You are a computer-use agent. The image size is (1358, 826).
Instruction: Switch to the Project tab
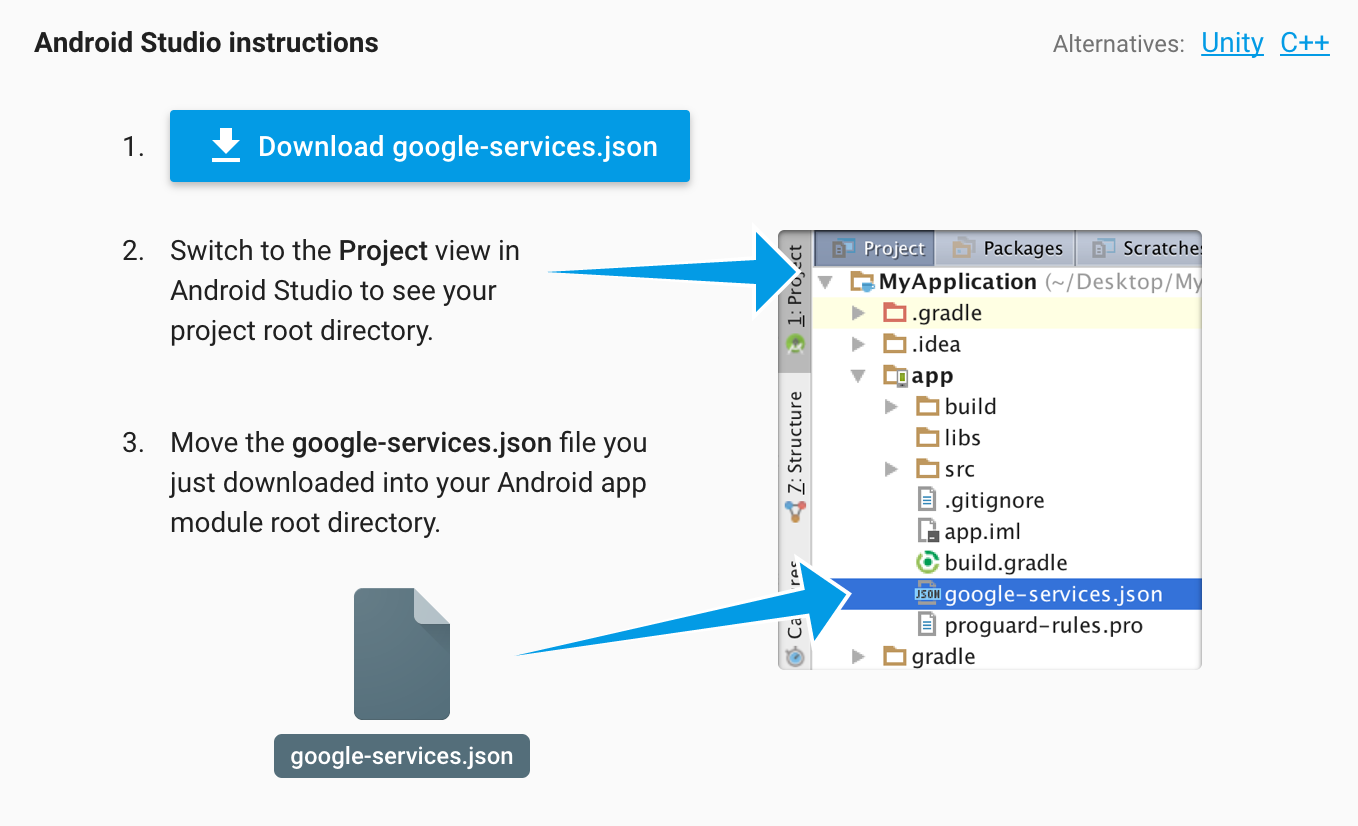click(x=875, y=248)
